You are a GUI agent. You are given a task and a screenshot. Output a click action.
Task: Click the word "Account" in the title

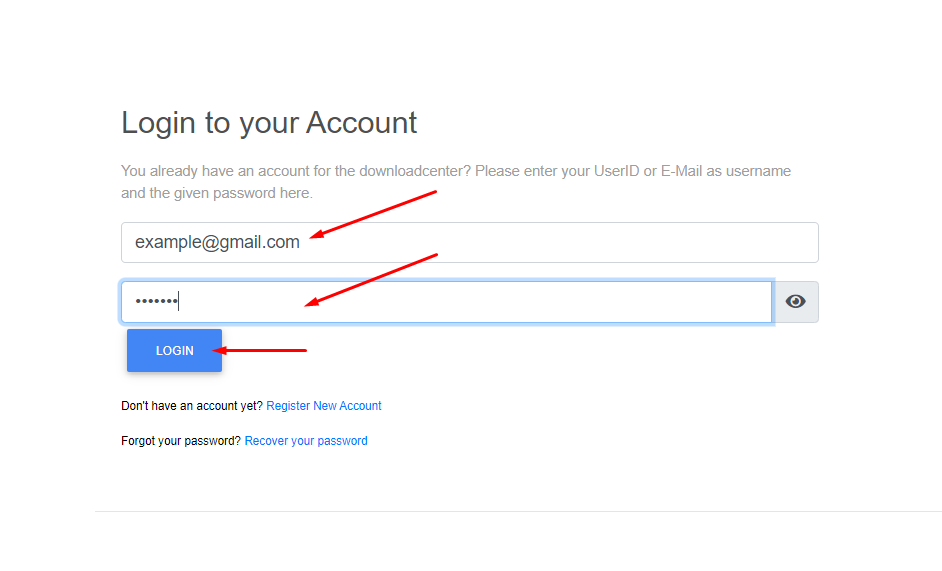(x=361, y=123)
